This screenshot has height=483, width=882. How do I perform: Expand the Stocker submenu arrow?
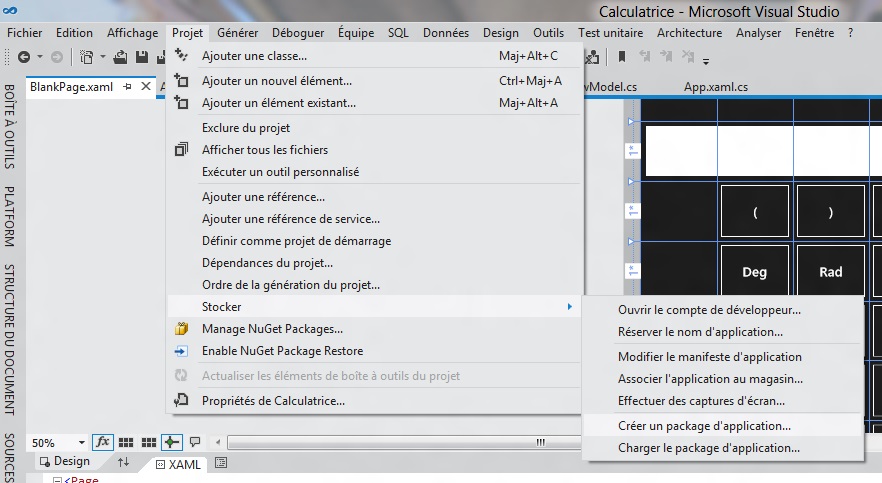point(570,306)
